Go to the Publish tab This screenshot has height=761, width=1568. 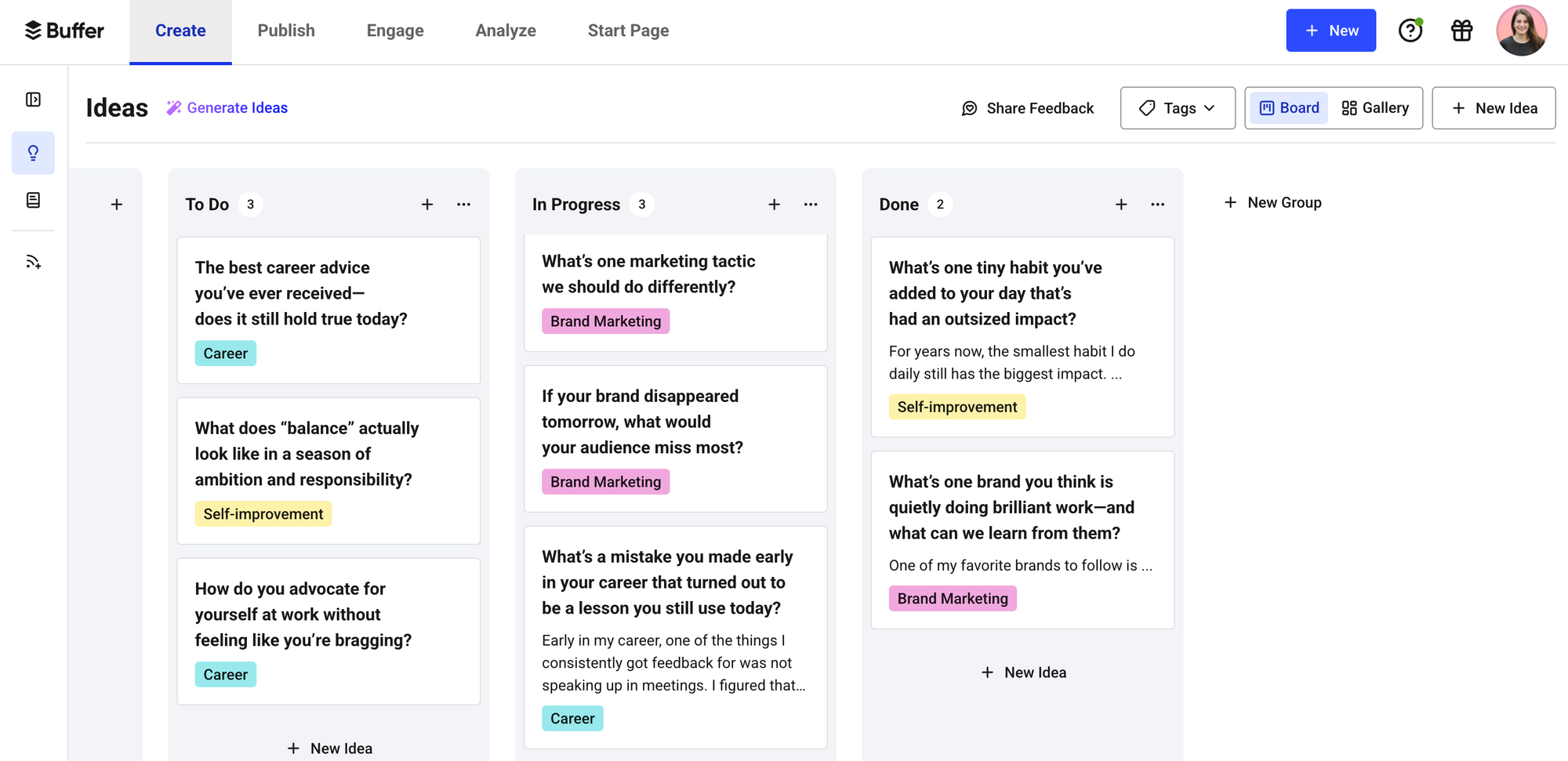(286, 31)
